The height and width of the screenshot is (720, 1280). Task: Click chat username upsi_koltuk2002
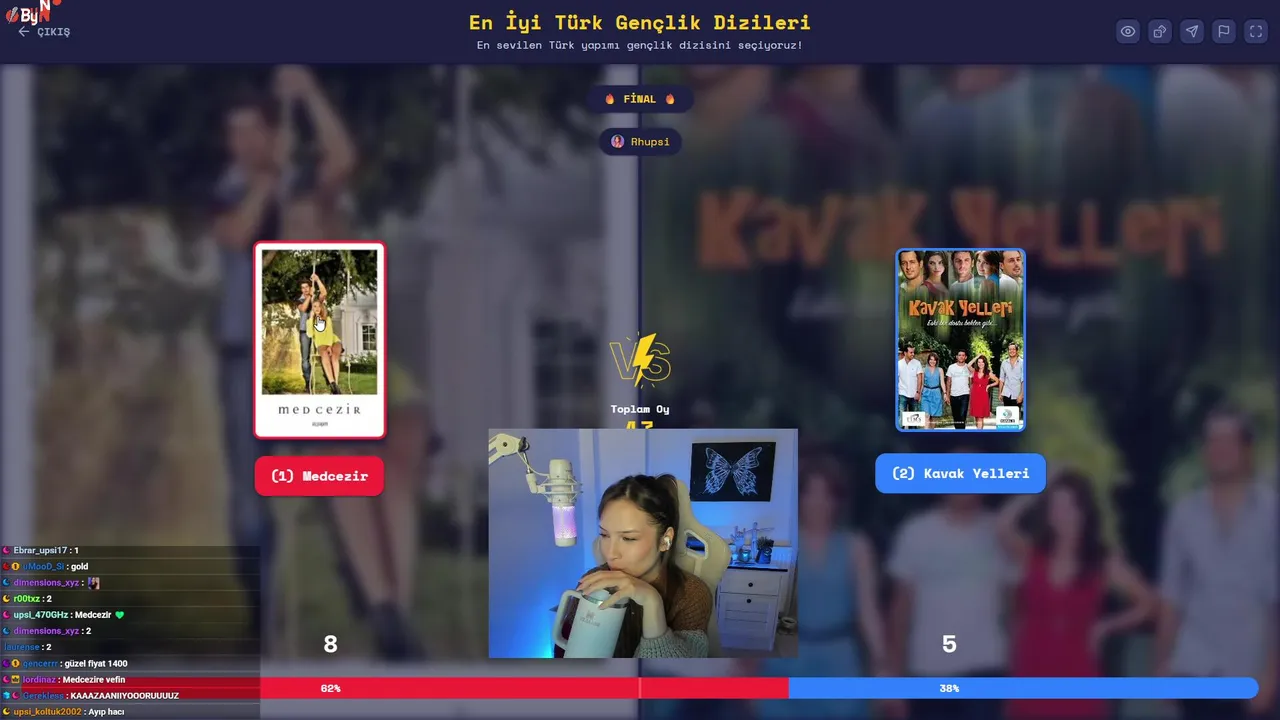click(47, 711)
